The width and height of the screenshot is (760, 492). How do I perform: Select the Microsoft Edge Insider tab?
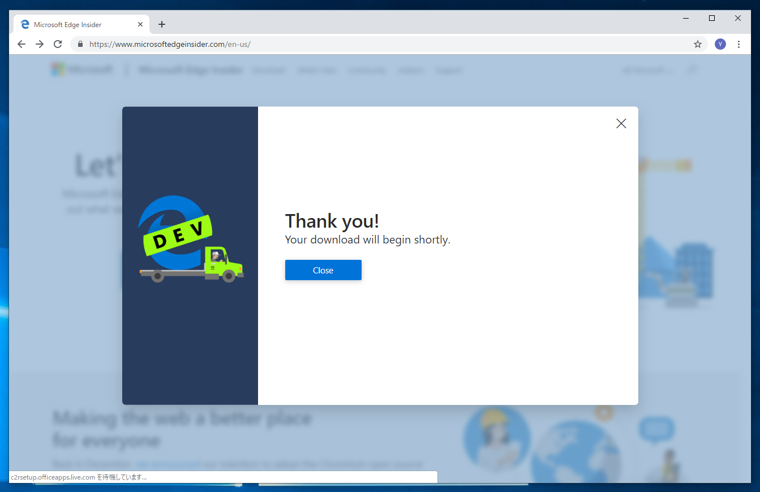(x=81, y=24)
